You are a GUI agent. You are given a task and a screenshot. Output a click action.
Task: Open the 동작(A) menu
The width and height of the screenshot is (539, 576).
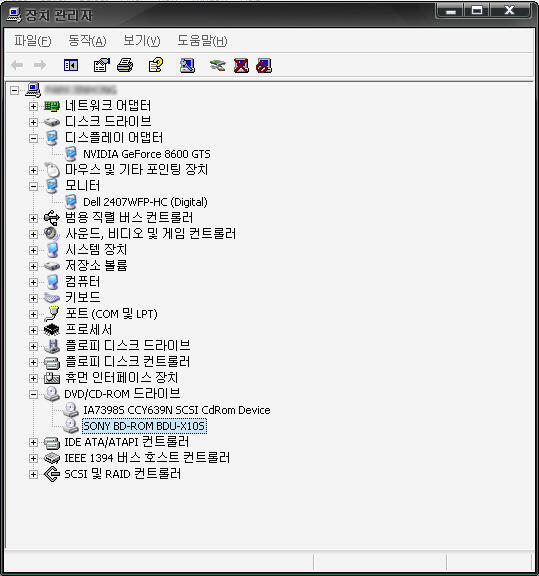point(87,40)
